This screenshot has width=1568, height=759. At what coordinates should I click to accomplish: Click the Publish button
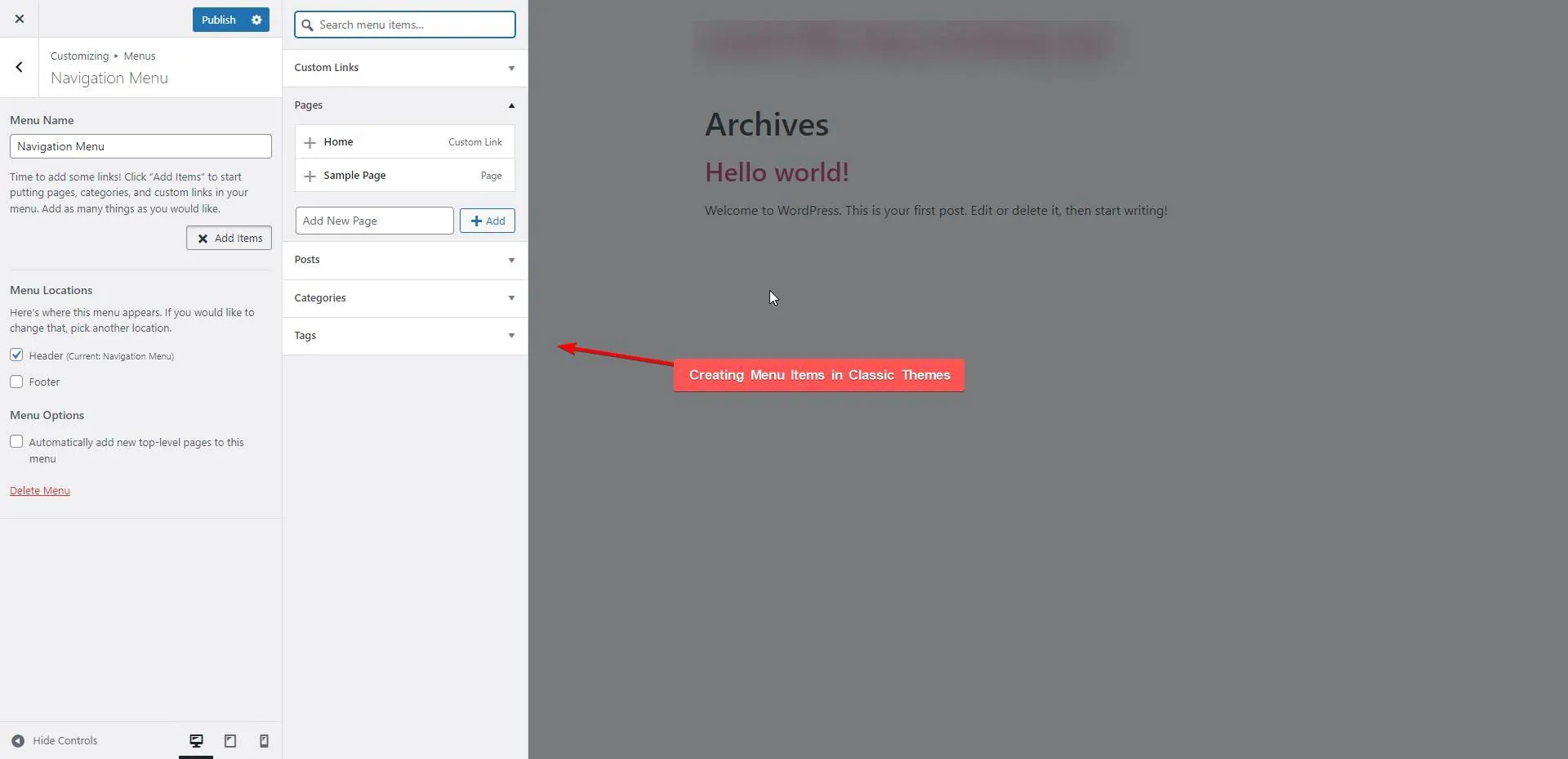click(x=218, y=20)
